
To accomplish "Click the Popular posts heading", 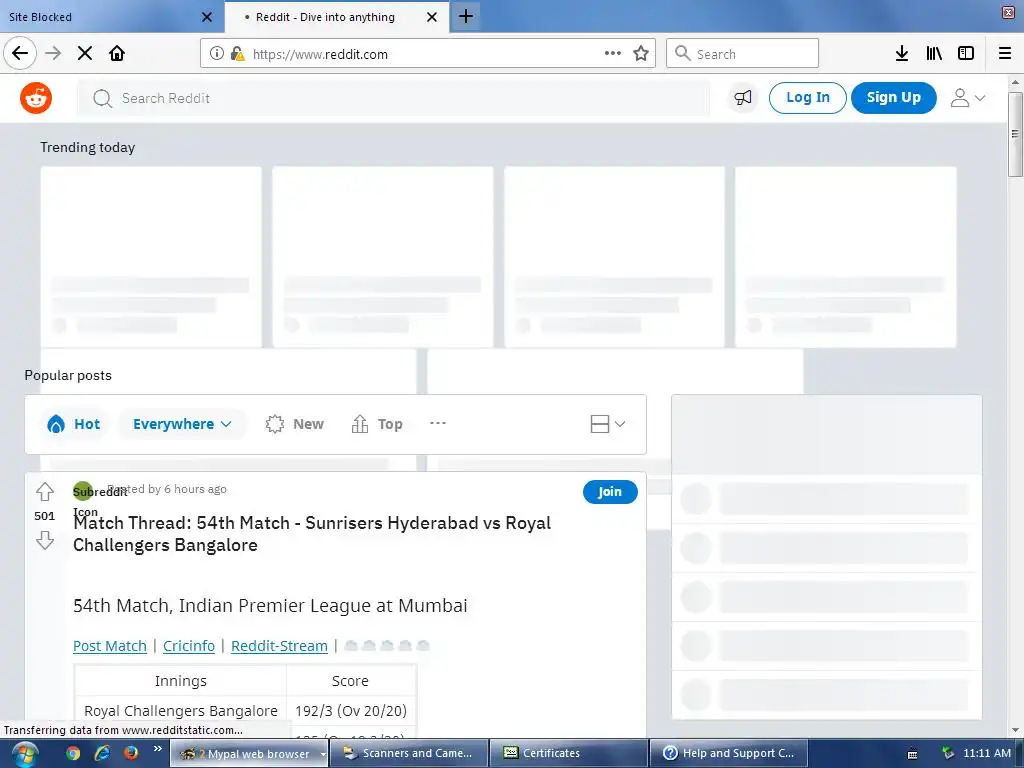I will coord(68,375).
